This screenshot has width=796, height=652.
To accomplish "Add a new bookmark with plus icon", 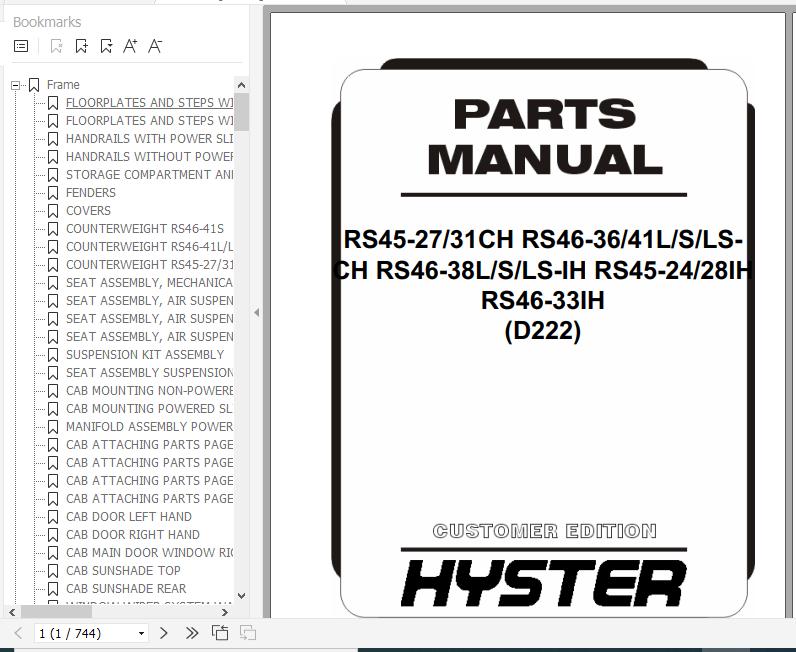I will point(81,46).
